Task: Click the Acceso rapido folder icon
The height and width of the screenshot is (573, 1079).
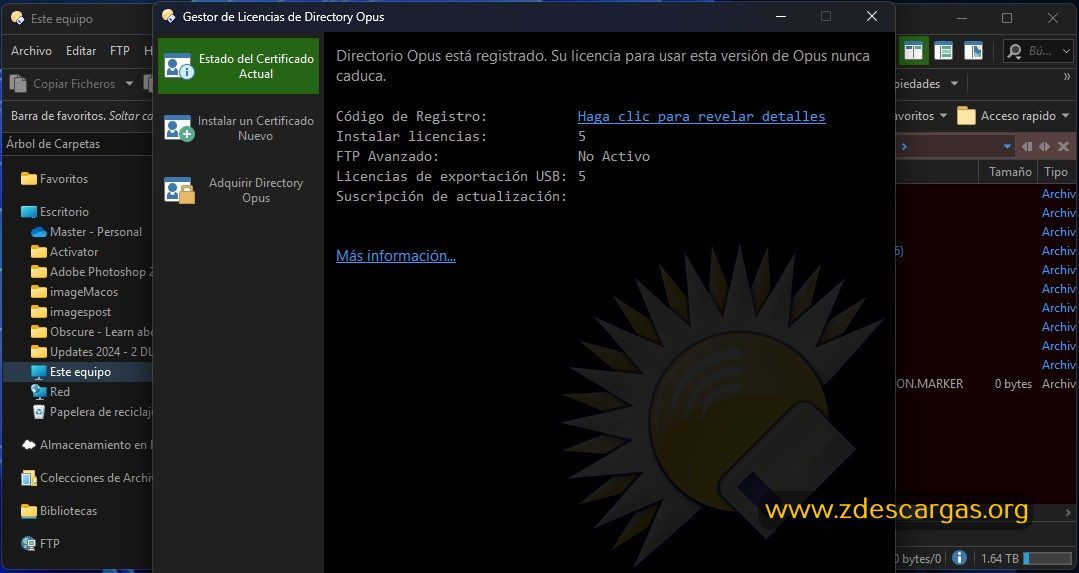Action: point(966,116)
